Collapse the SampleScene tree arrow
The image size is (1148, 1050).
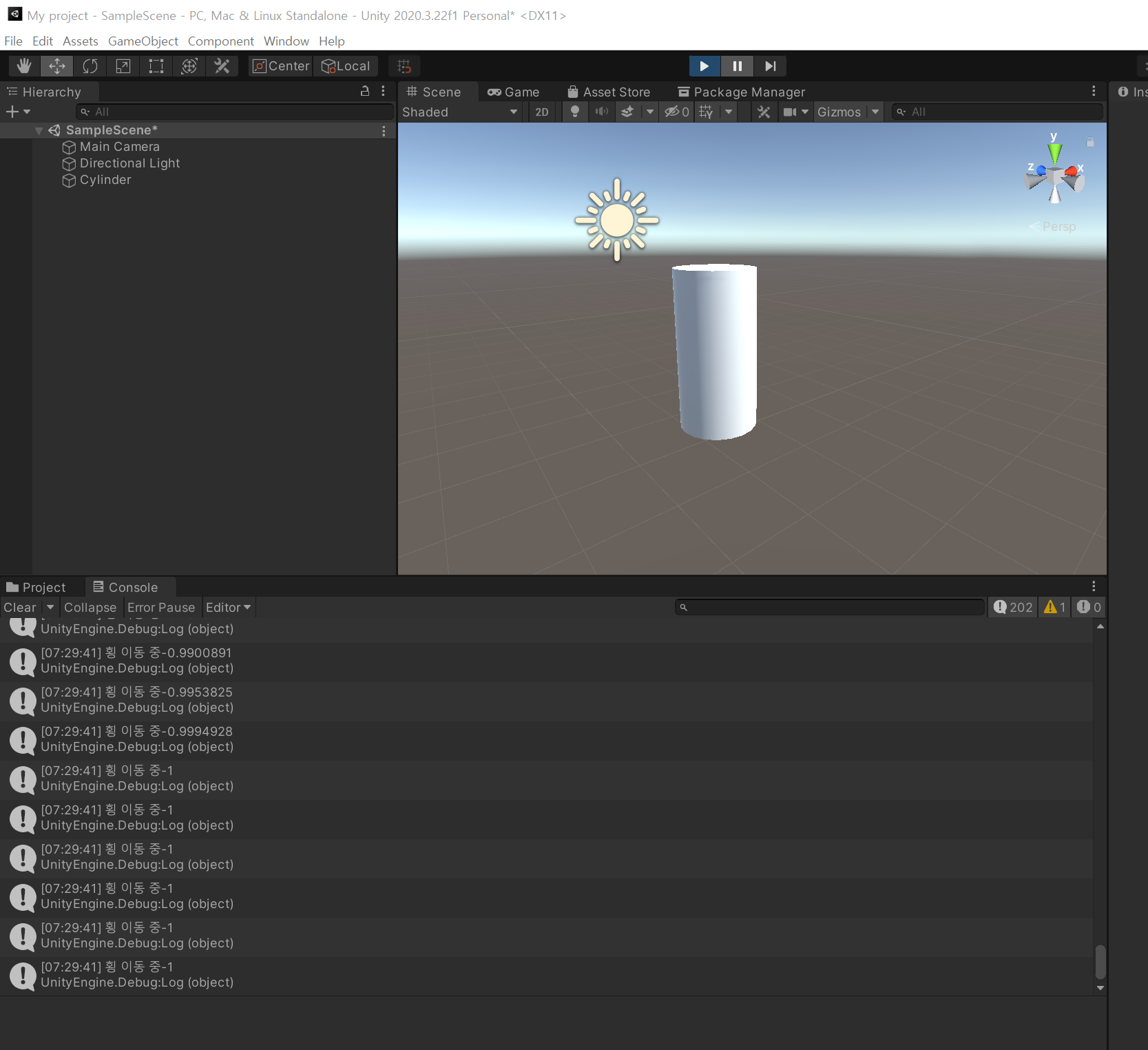click(x=39, y=130)
